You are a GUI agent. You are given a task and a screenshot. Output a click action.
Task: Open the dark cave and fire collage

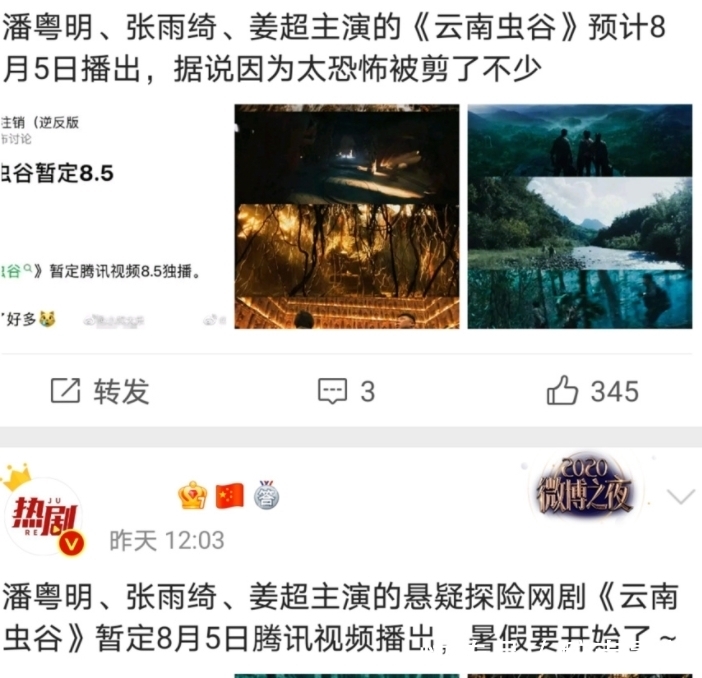(347, 217)
